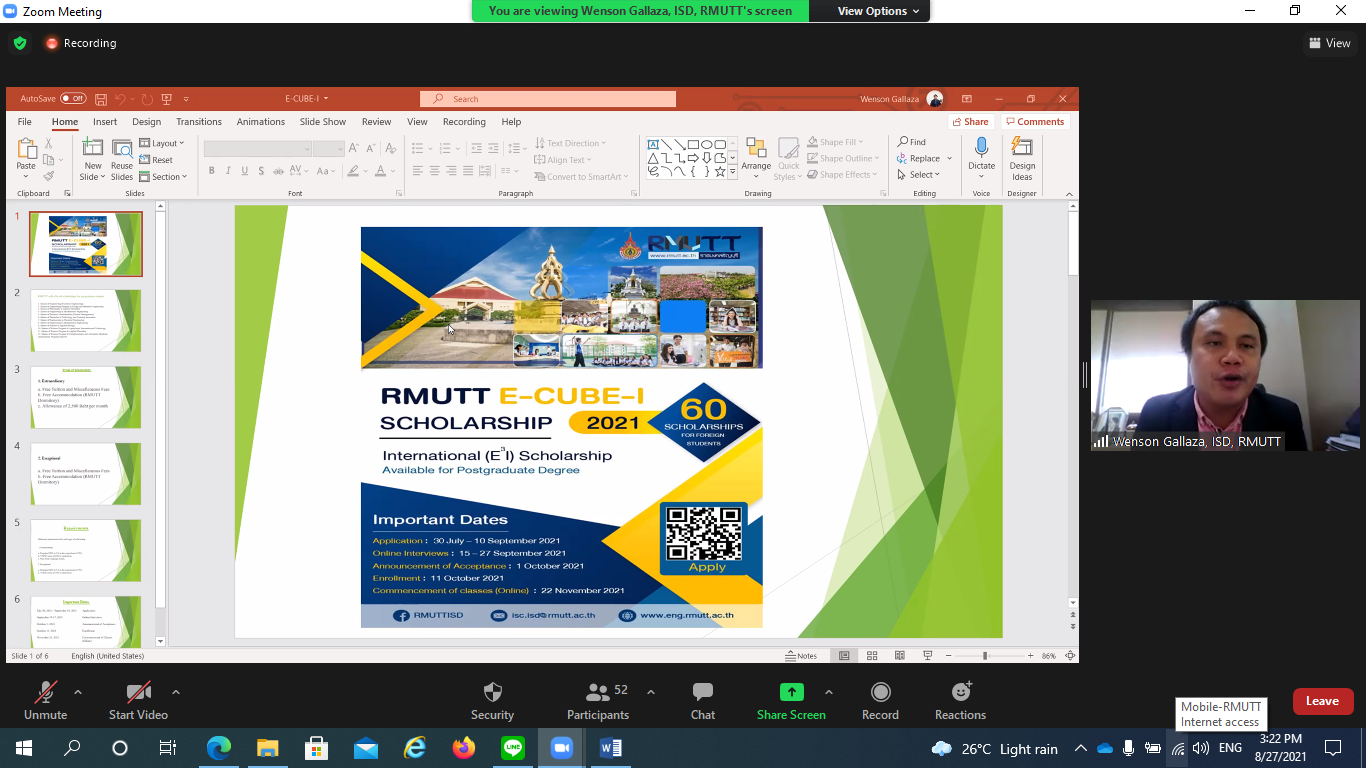Toggle Italic formatting button
The width and height of the screenshot is (1366, 768).
click(x=228, y=171)
